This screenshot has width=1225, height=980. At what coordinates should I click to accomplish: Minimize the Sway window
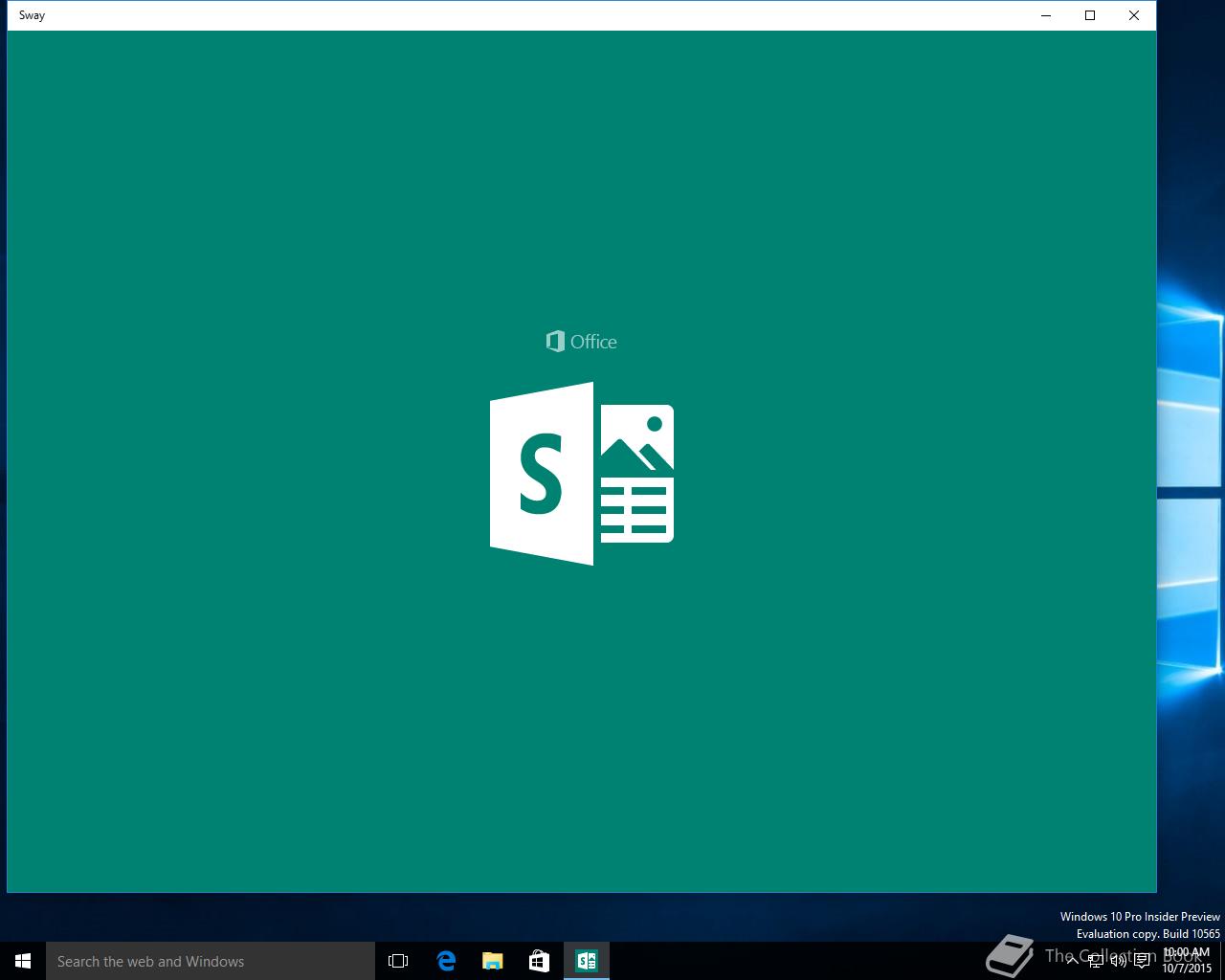pos(1045,15)
